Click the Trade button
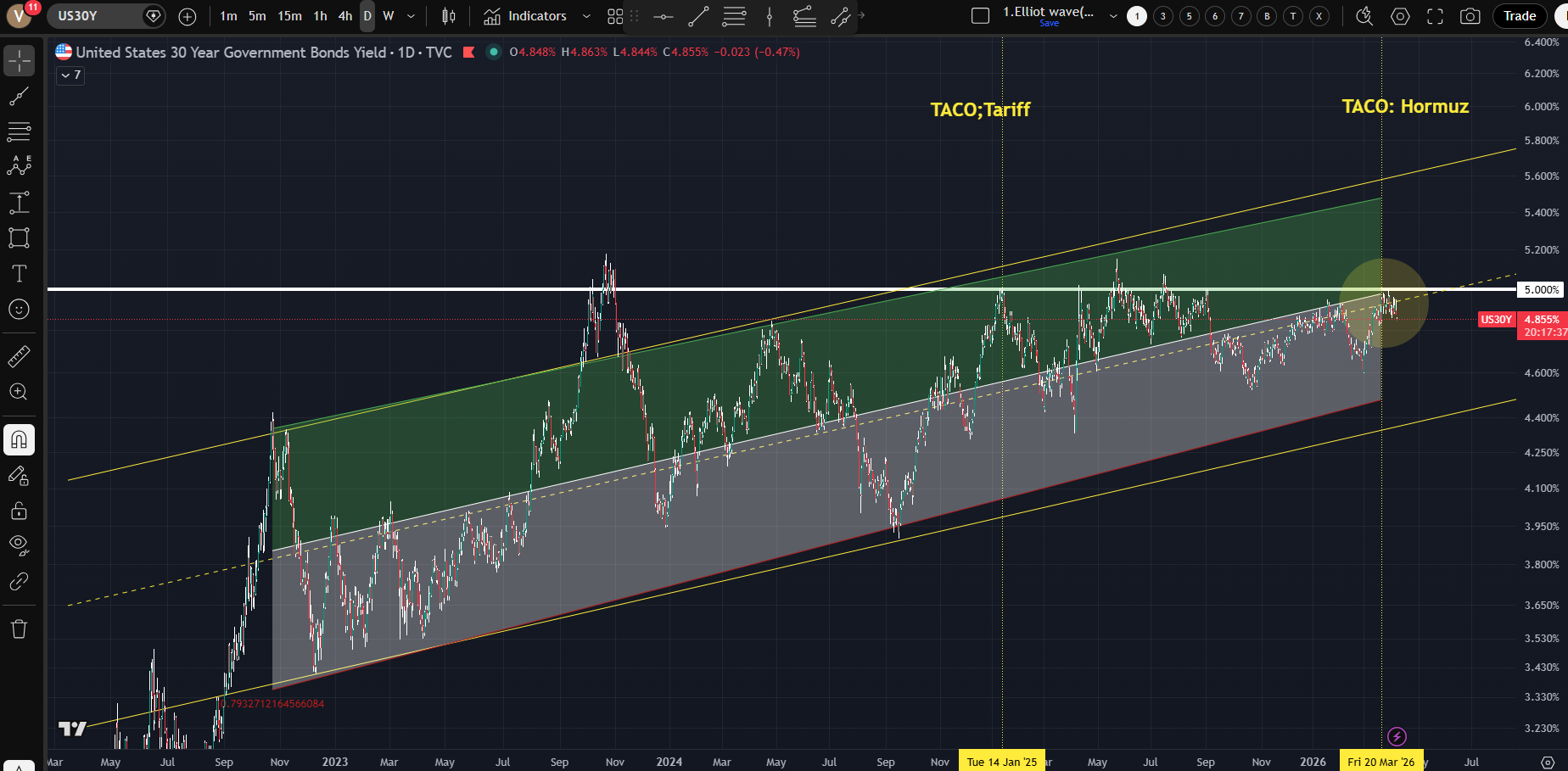The width and height of the screenshot is (1568, 771). pyautogui.click(x=1519, y=16)
